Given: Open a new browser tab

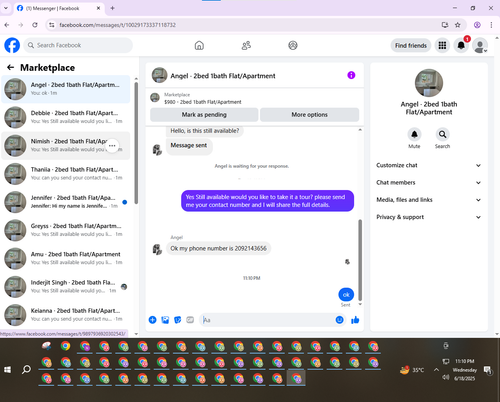Looking at the screenshot, I should pos(112,8).
